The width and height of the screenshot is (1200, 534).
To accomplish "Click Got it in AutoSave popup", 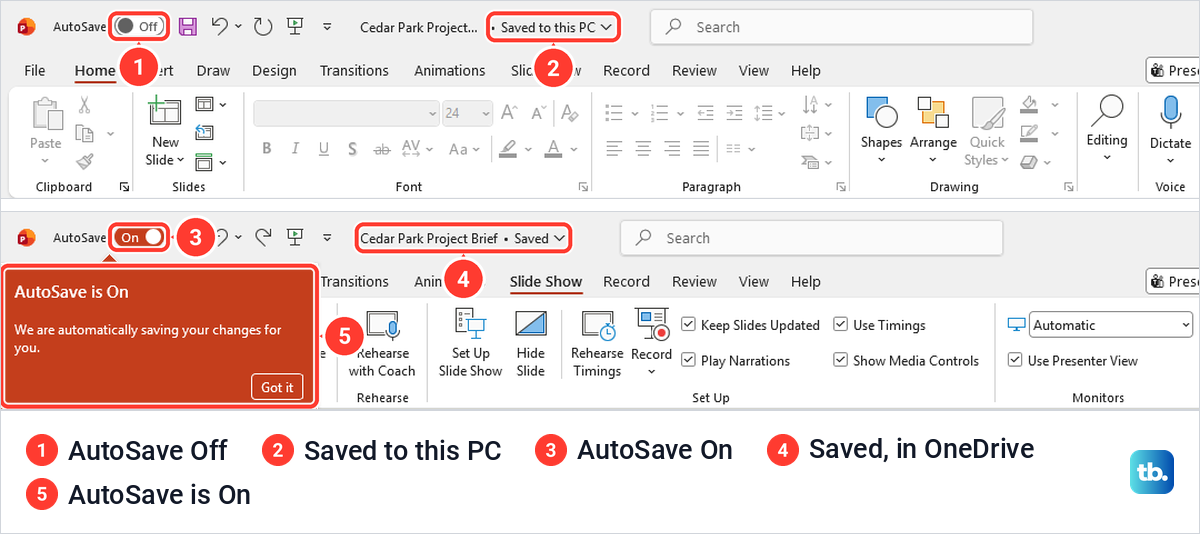I will click(277, 387).
